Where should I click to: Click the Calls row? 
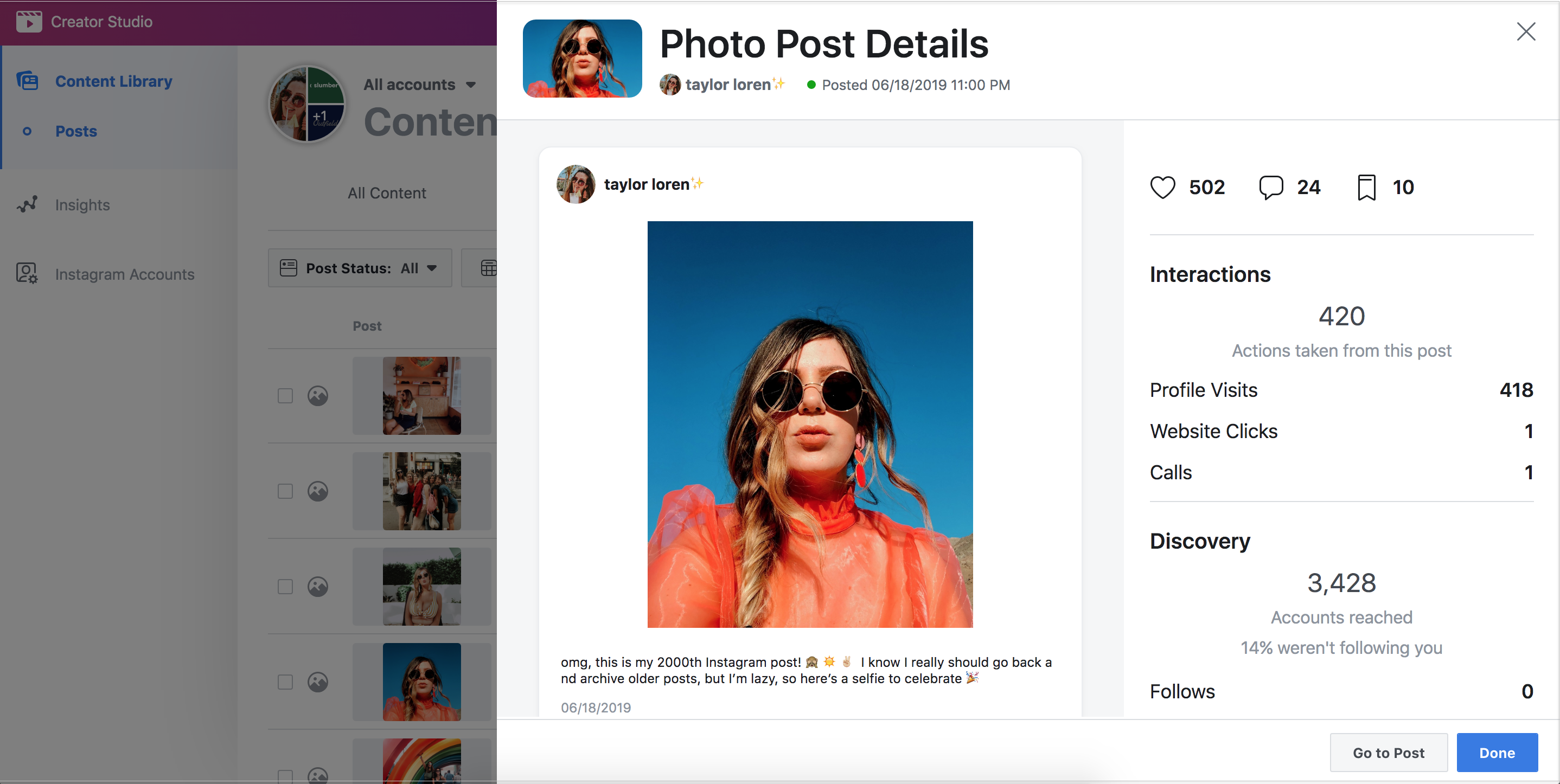tap(1341, 472)
